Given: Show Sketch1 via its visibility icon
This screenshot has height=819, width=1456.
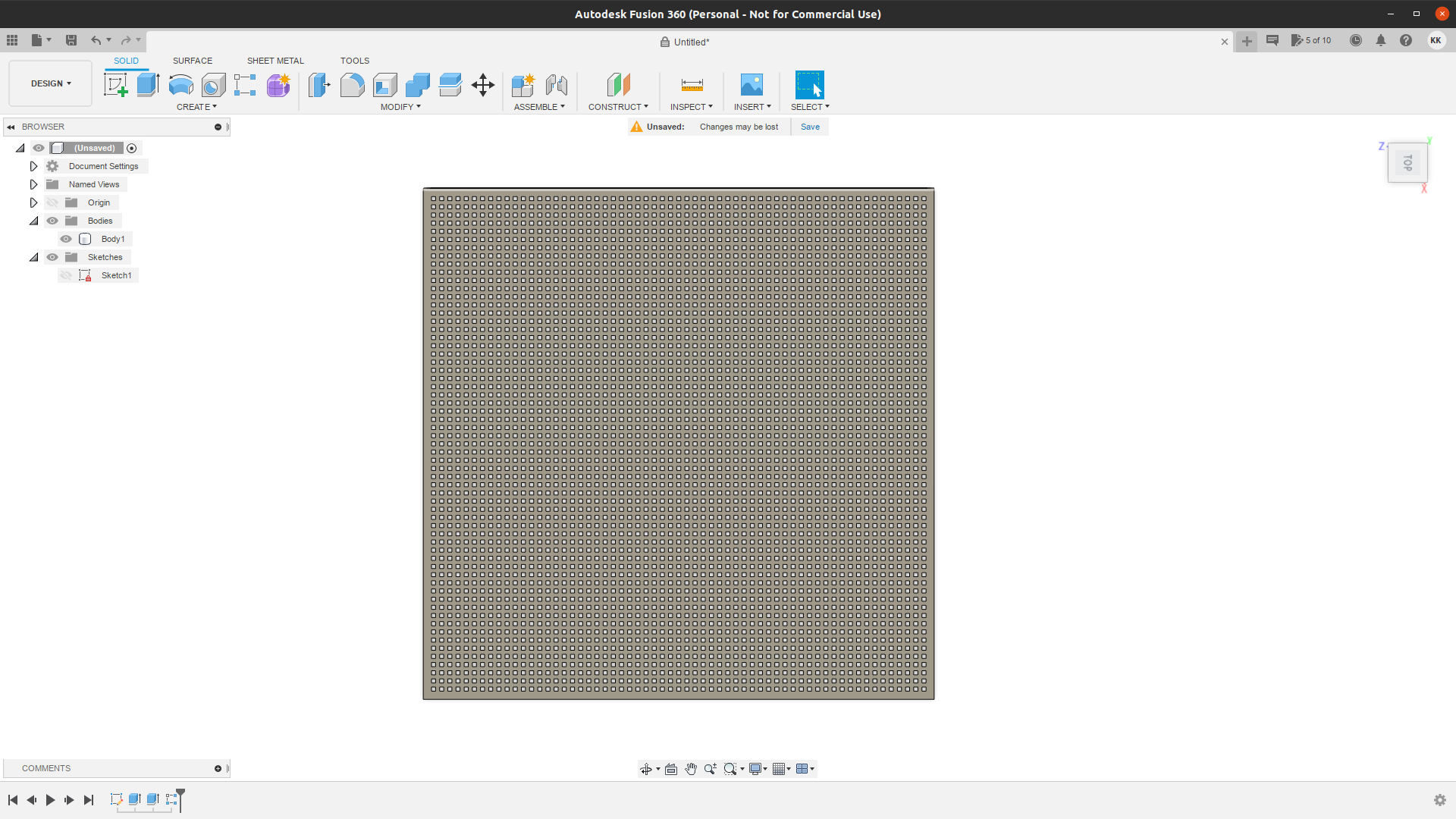Looking at the screenshot, I should pyautogui.click(x=66, y=275).
